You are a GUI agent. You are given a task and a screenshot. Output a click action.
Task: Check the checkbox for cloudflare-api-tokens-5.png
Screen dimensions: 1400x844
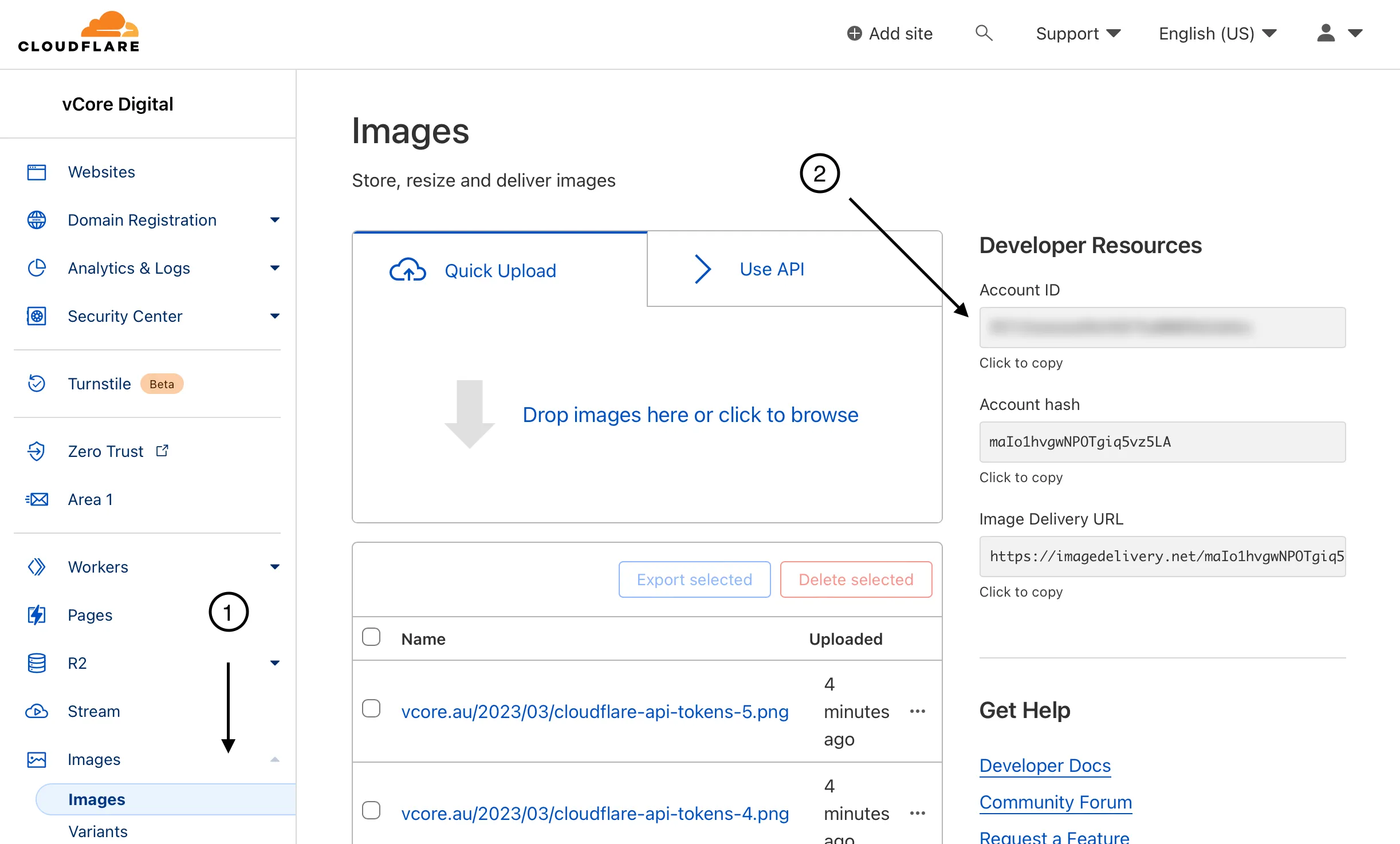371,708
